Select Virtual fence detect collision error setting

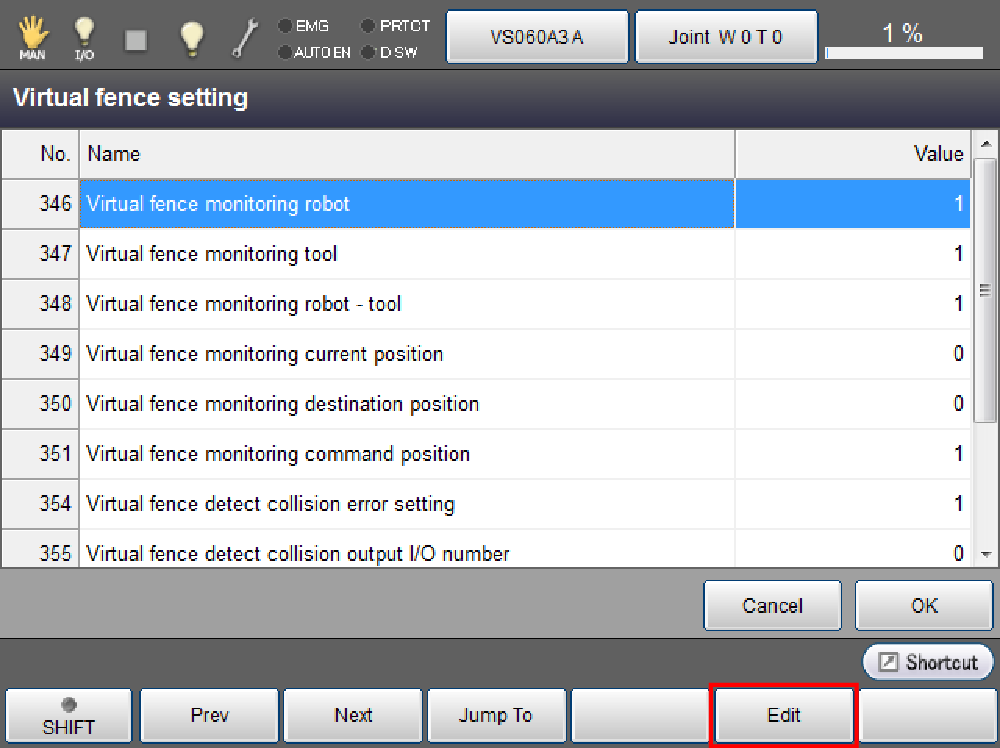tap(407, 504)
